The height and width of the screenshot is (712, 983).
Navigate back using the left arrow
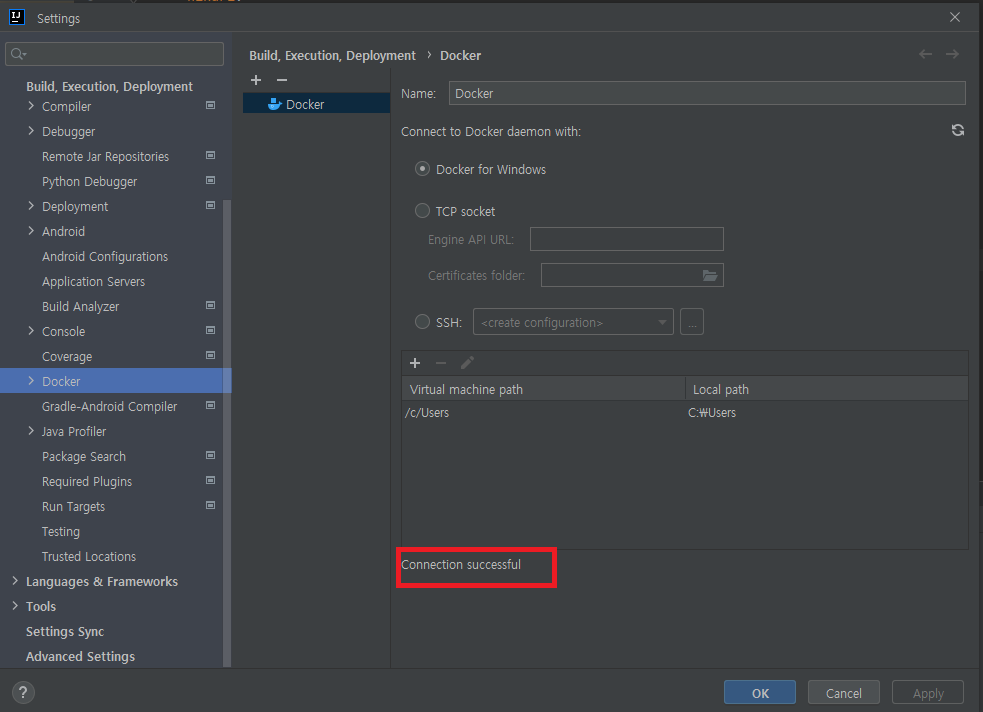pyautogui.click(x=925, y=55)
